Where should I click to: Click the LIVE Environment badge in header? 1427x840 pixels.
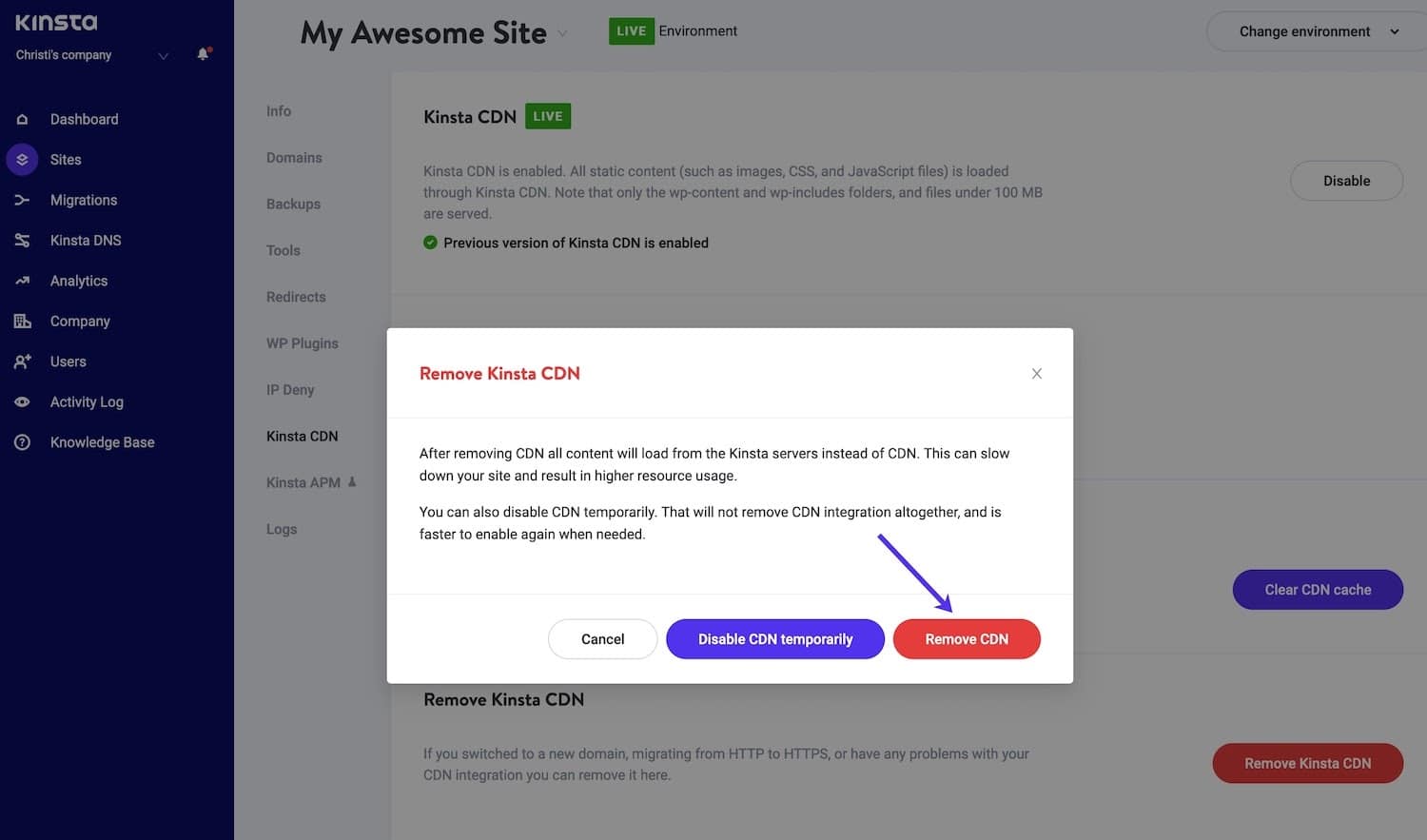[632, 31]
